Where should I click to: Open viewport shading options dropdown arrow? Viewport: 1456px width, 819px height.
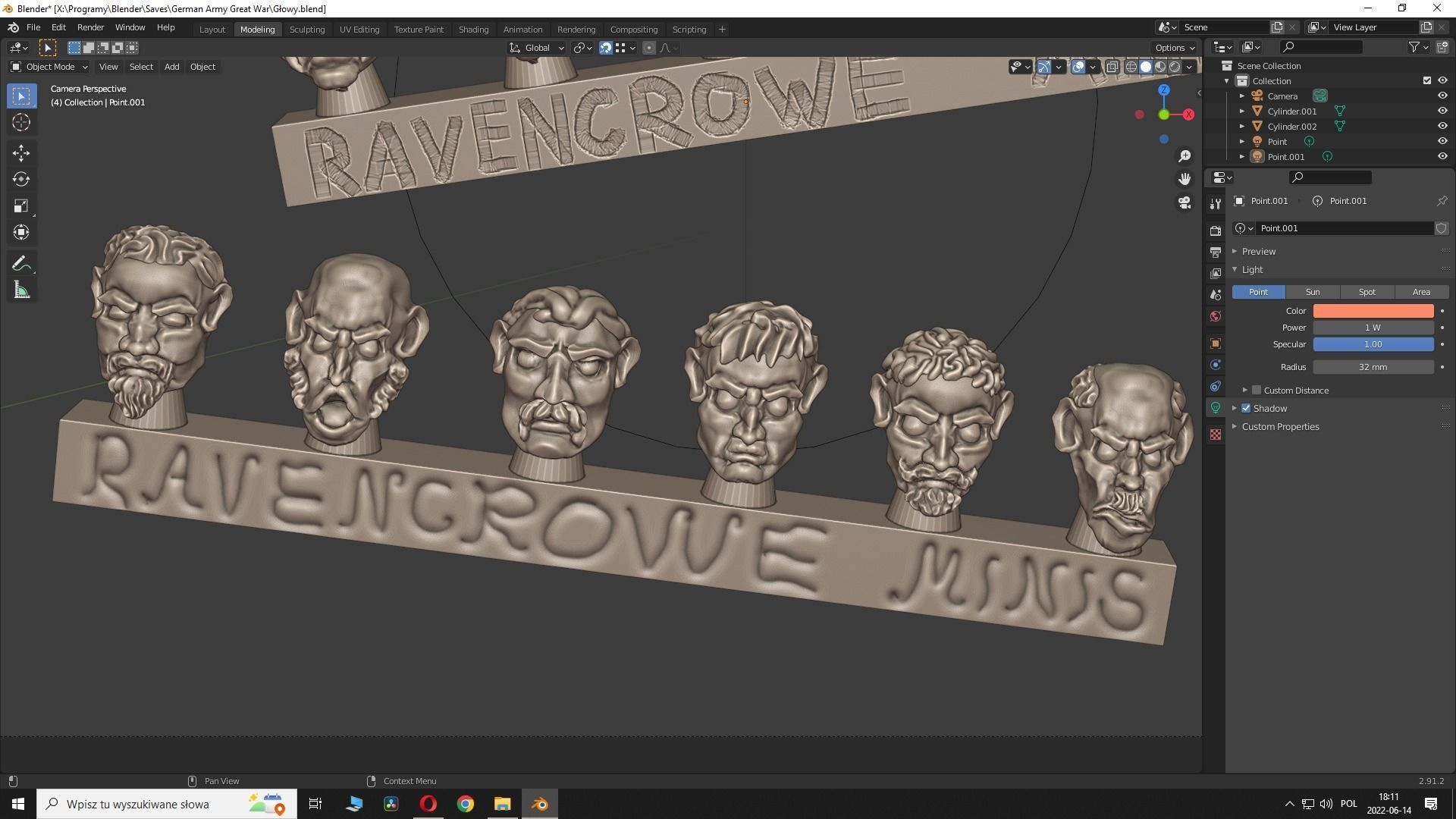[x=1189, y=67]
